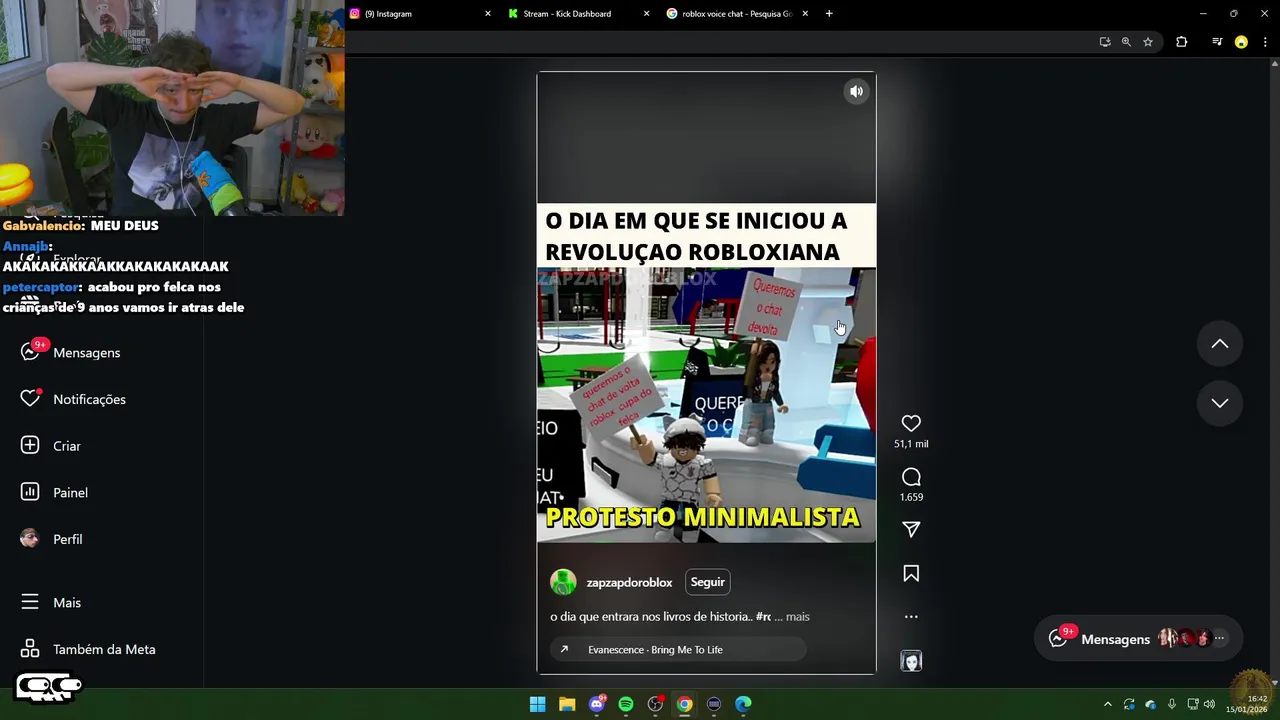
Task: Open OBS Studio from the taskbar
Action: point(655,704)
